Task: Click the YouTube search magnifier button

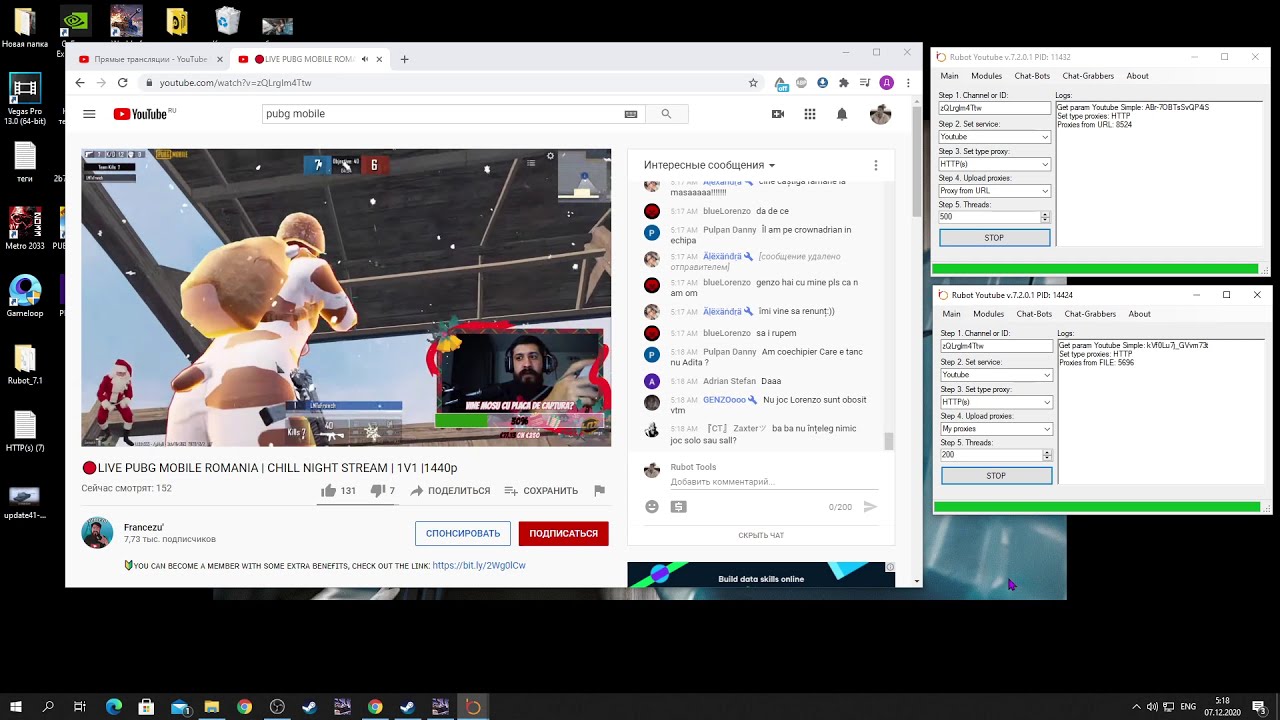Action: (x=666, y=114)
